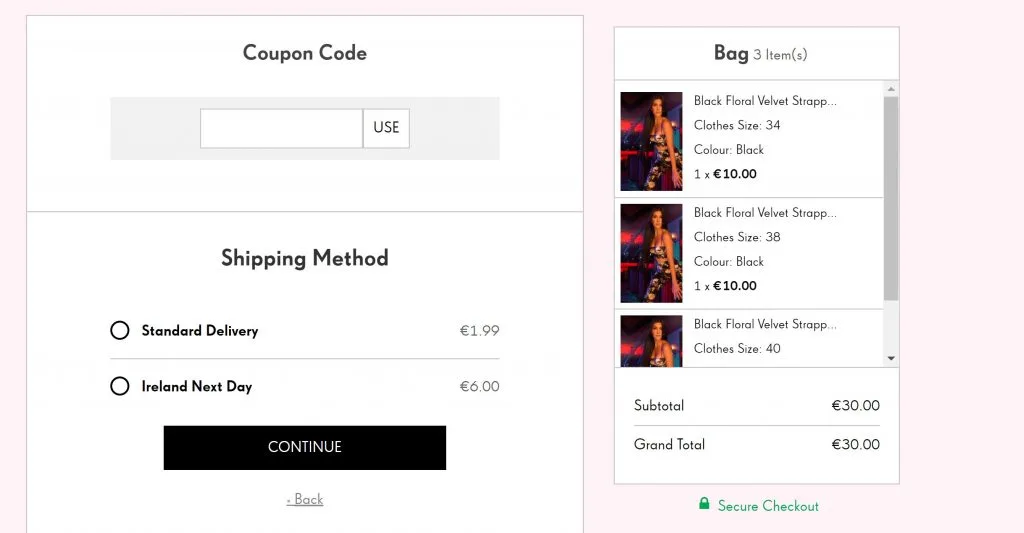
Task: Choose the Ireland Next Day radio option
Action: (120, 386)
